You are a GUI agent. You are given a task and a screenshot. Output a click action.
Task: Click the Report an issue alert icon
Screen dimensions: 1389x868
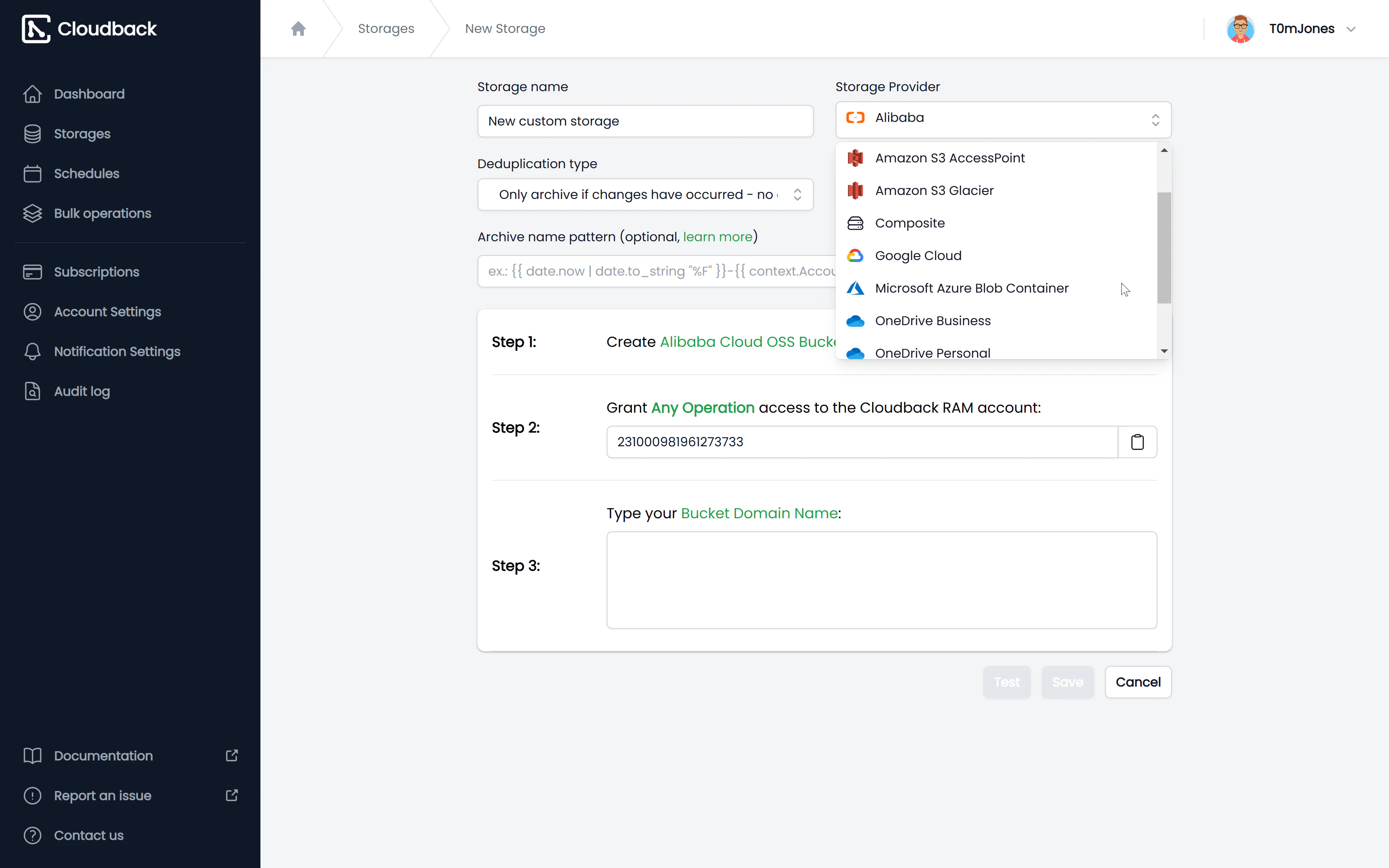(x=33, y=795)
